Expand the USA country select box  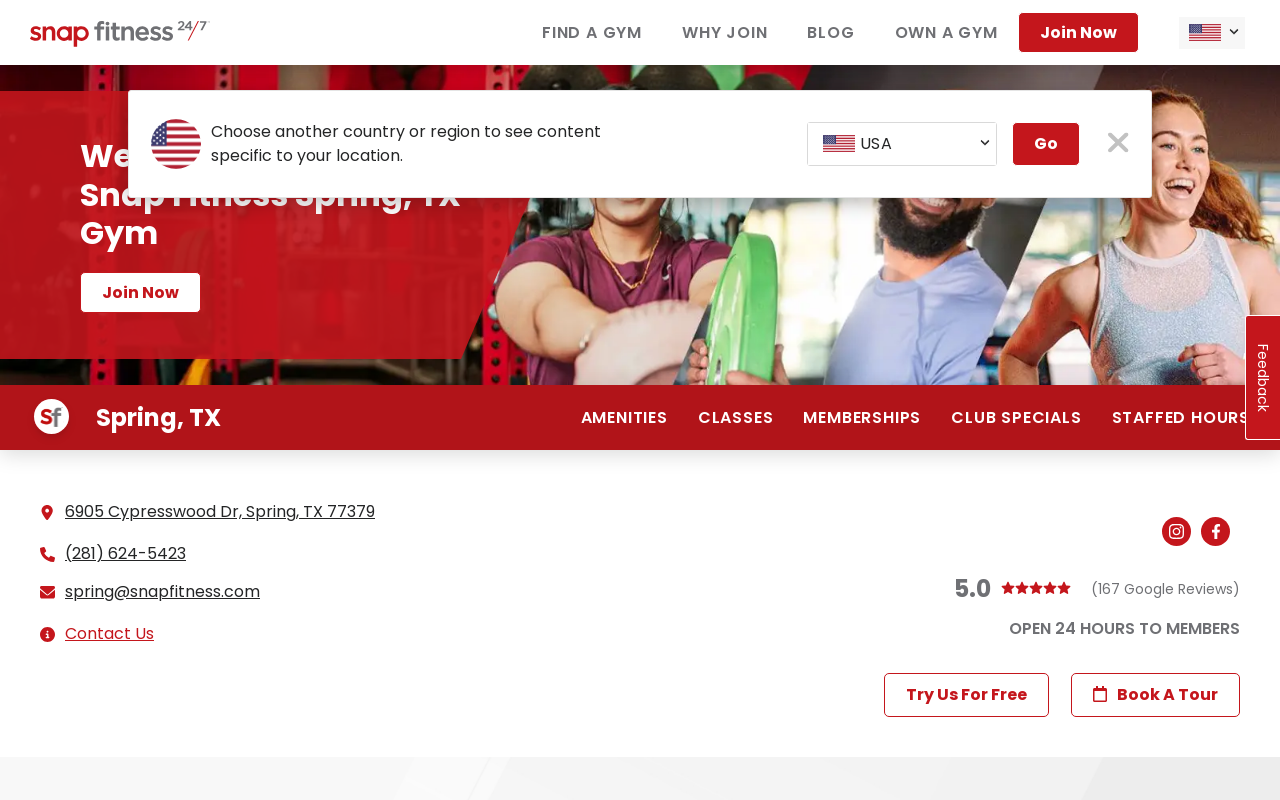tap(902, 144)
